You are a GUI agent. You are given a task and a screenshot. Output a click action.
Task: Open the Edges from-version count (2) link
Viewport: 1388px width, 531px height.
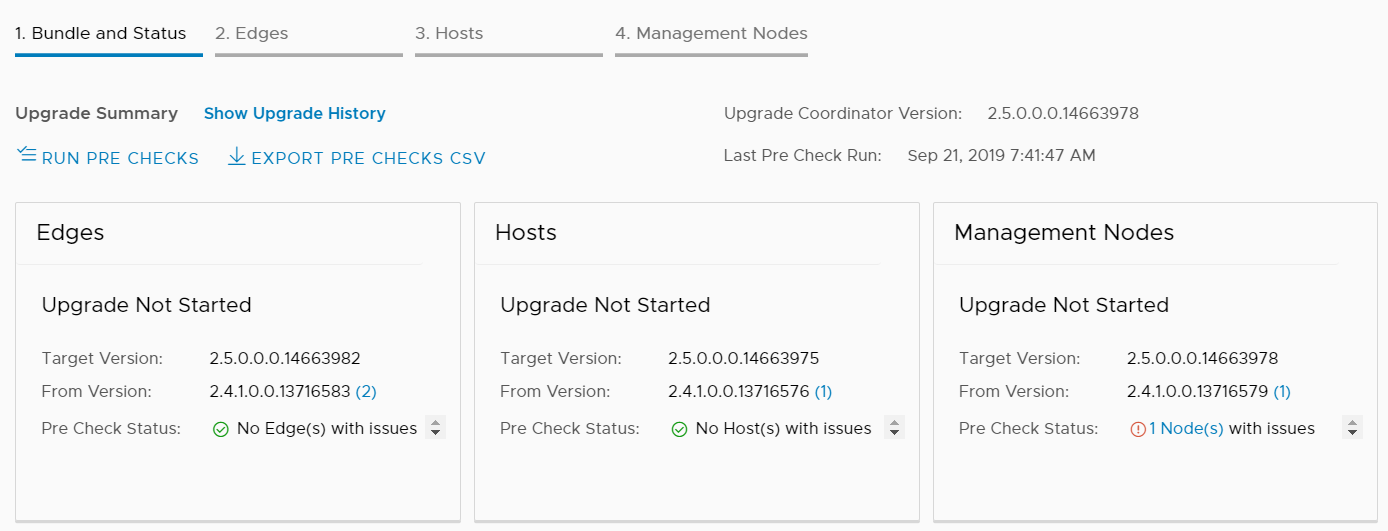coord(366,391)
